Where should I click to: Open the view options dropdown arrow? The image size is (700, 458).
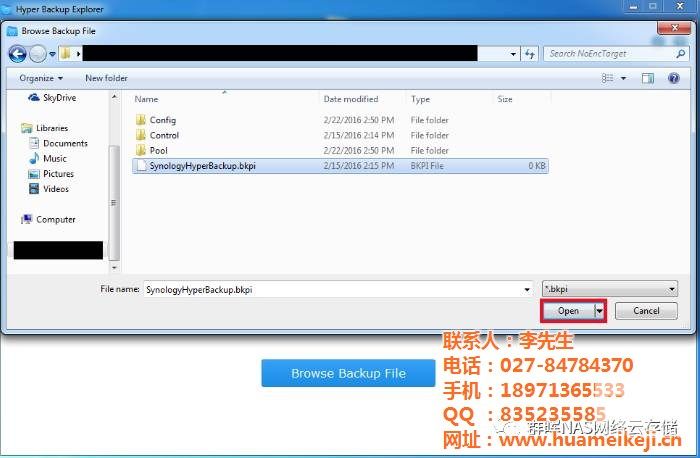pyautogui.click(x=623, y=79)
